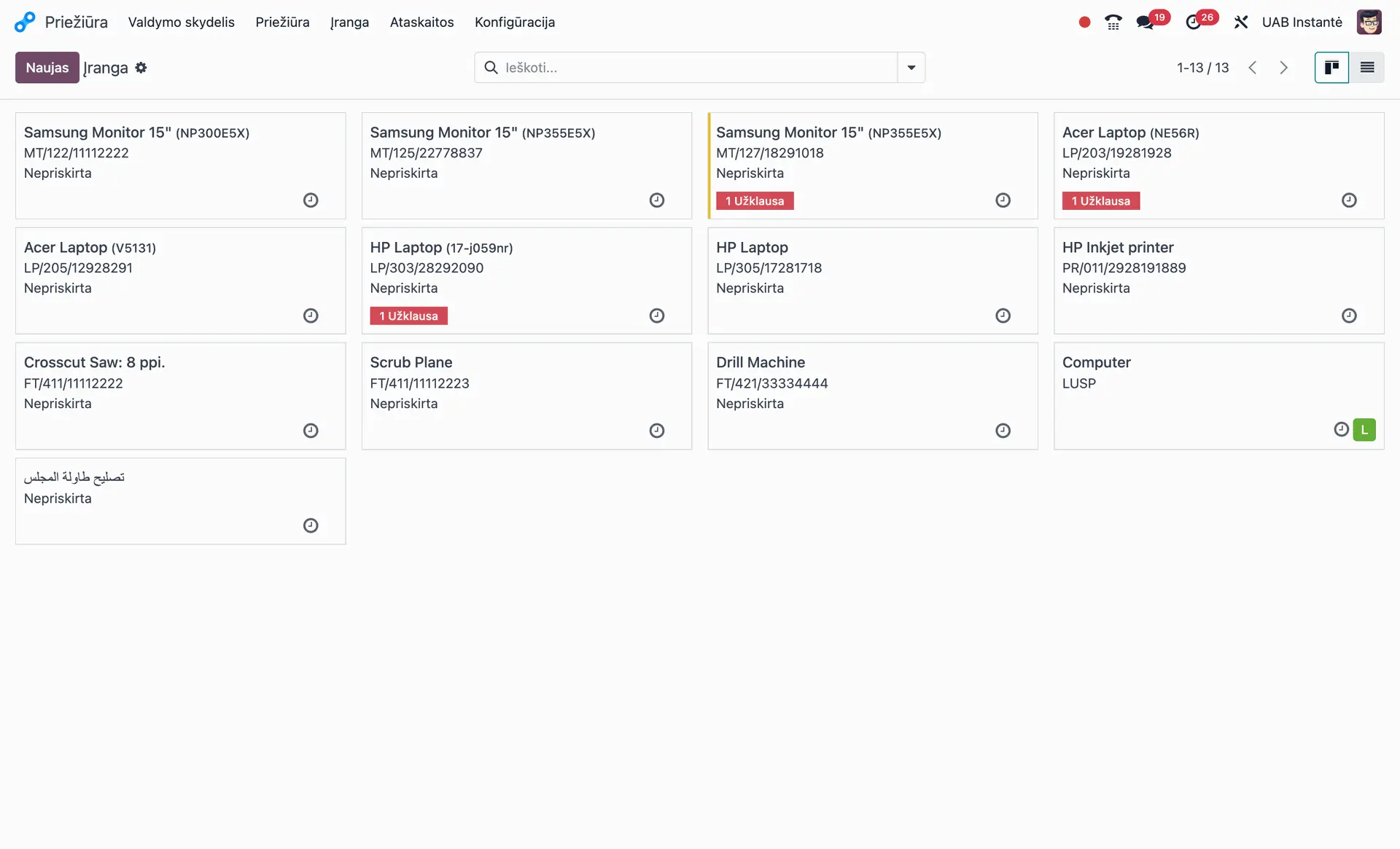Open the UAB Instantė company switcher
1400x849 pixels.
[1302, 23]
